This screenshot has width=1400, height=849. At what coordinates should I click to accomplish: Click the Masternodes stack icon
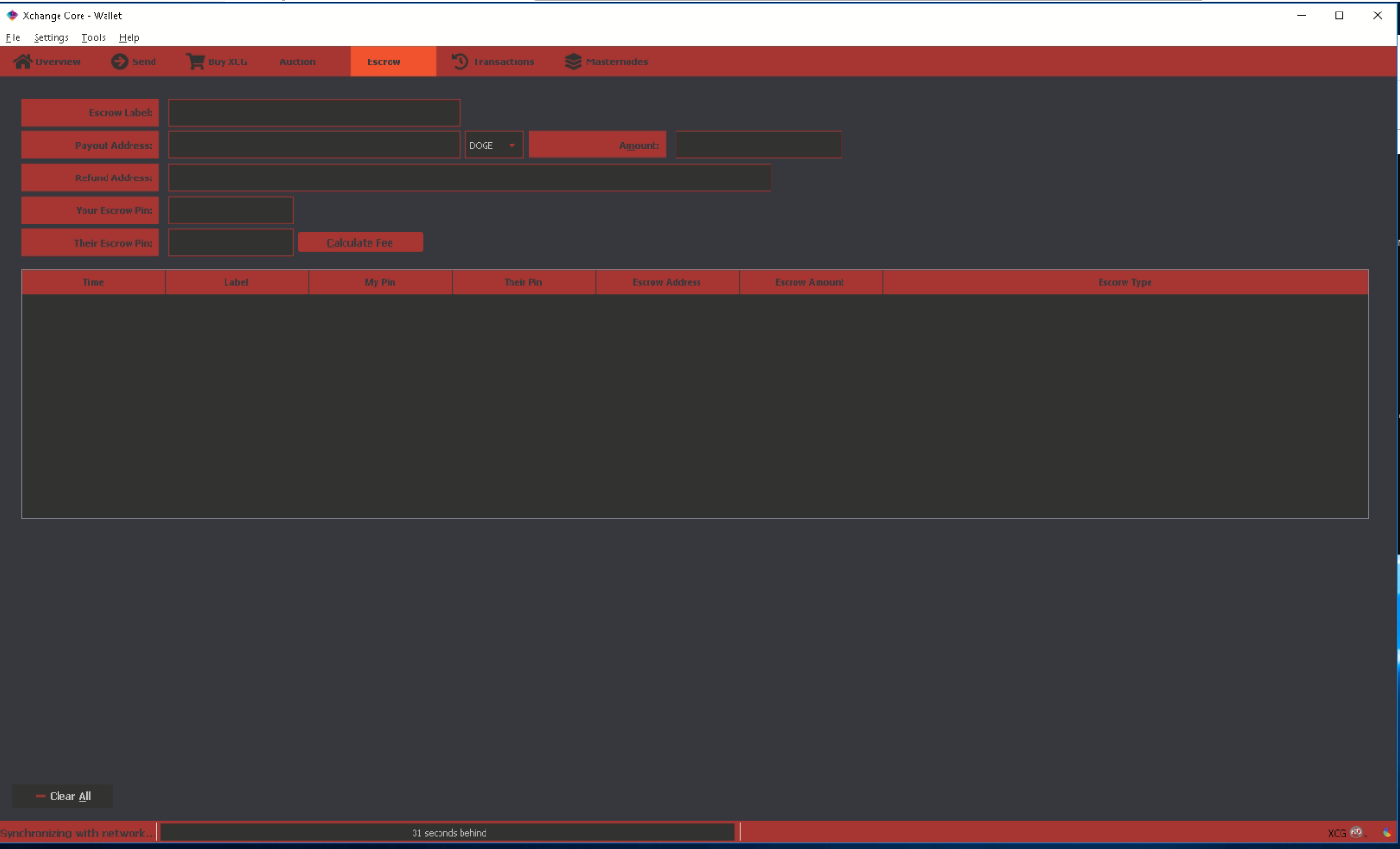pos(573,61)
